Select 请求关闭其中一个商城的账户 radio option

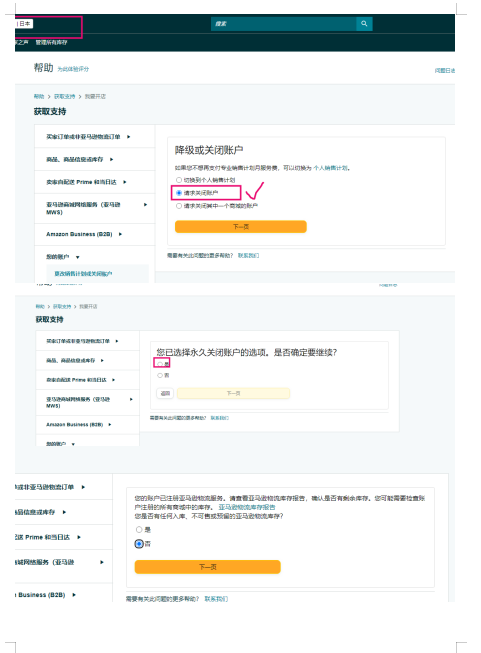point(179,206)
